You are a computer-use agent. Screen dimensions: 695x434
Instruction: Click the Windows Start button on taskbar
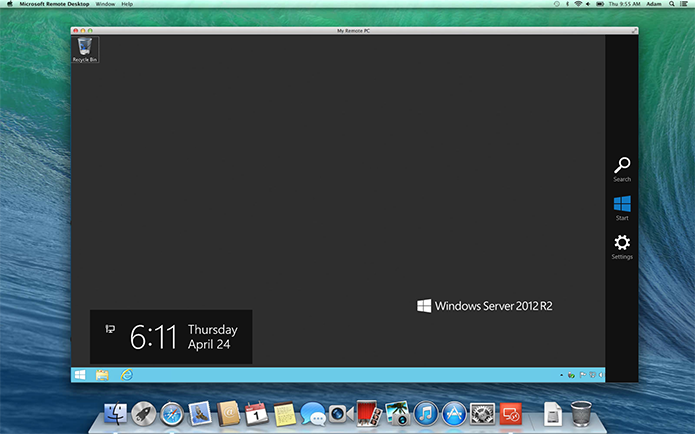[80, 374]
